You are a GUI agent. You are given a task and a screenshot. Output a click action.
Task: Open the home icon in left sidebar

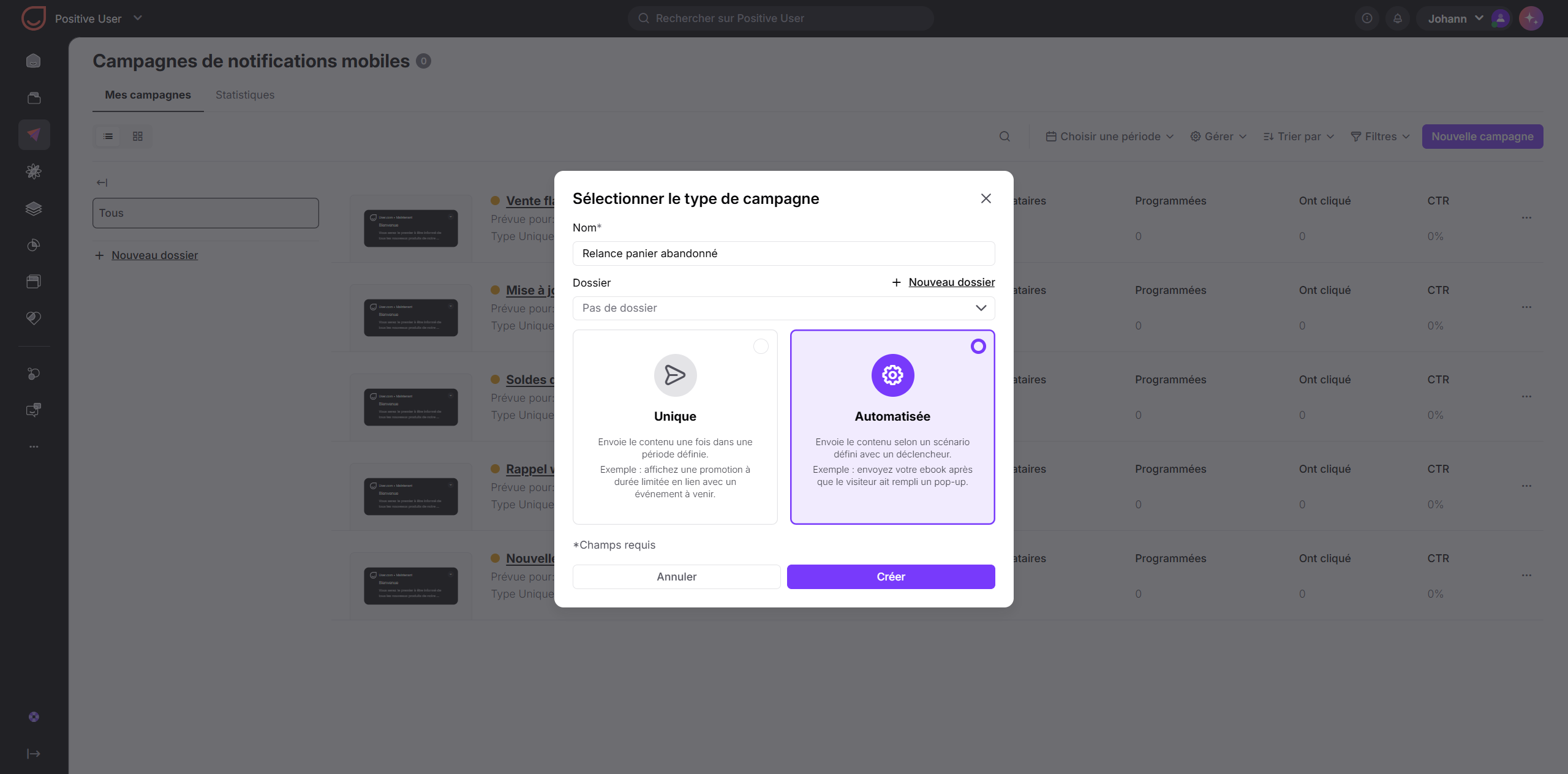[34, 61]
